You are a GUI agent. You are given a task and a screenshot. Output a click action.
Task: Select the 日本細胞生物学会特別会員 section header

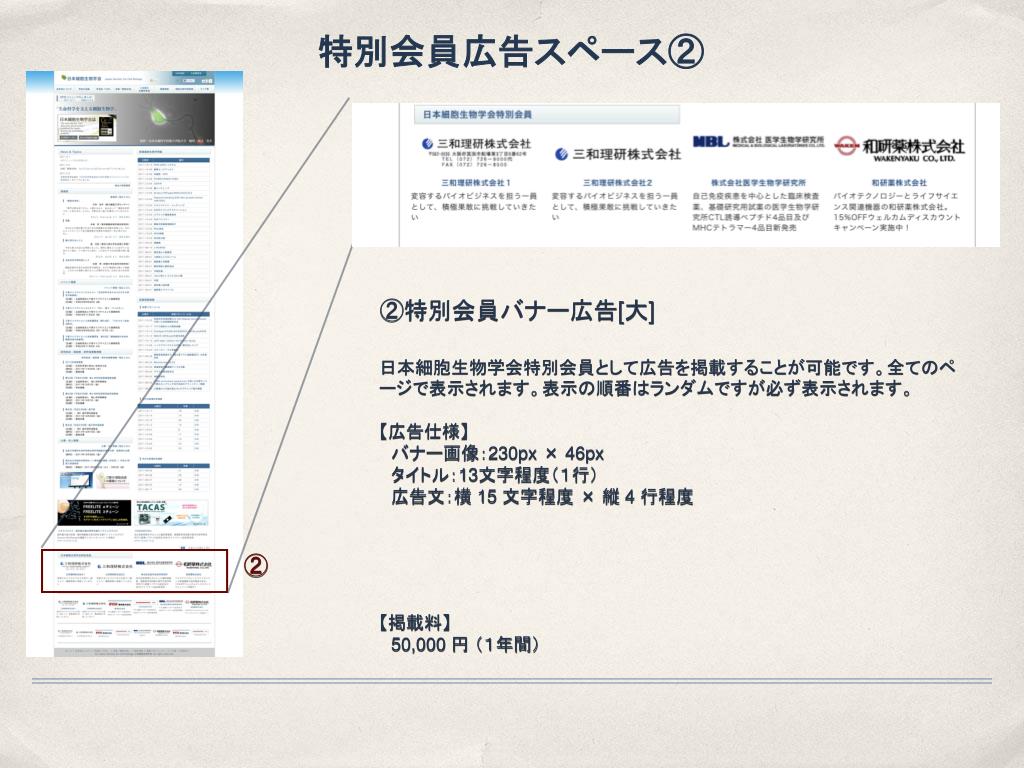click(547, 114)
